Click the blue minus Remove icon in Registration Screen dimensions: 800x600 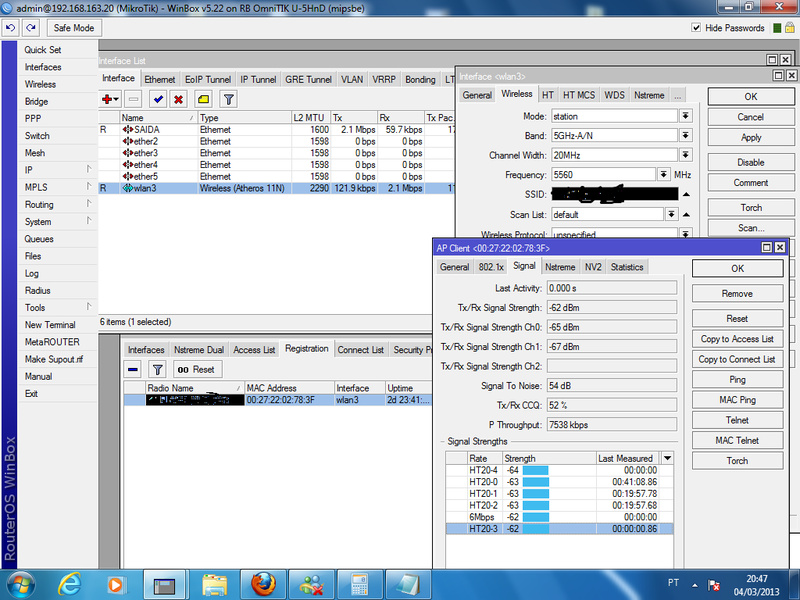[x=133, y=369]
